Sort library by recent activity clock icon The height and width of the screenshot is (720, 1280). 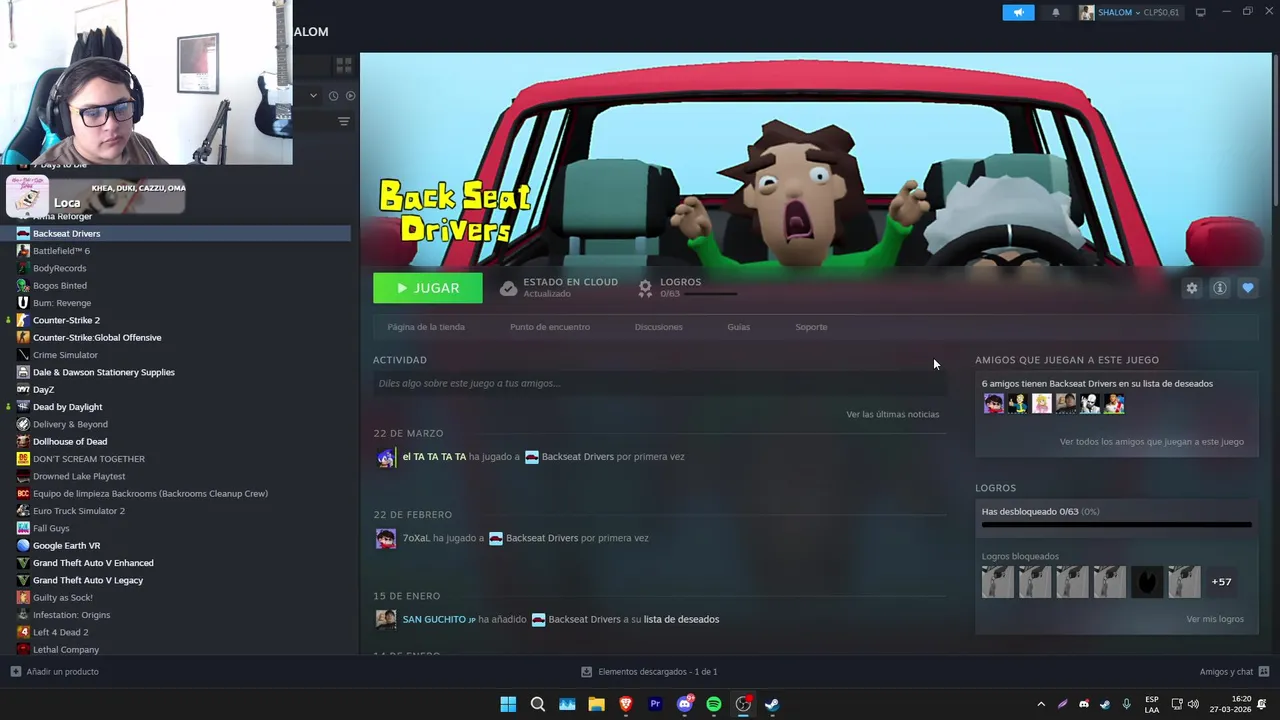333,96
